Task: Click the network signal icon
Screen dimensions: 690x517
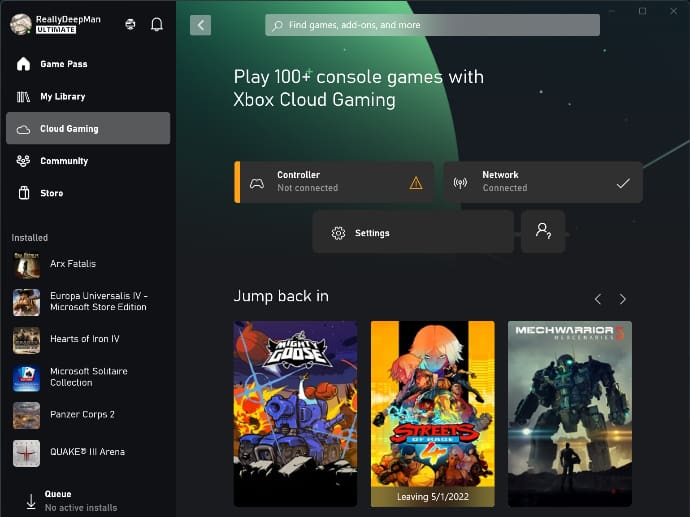Action: pos(460,183)
